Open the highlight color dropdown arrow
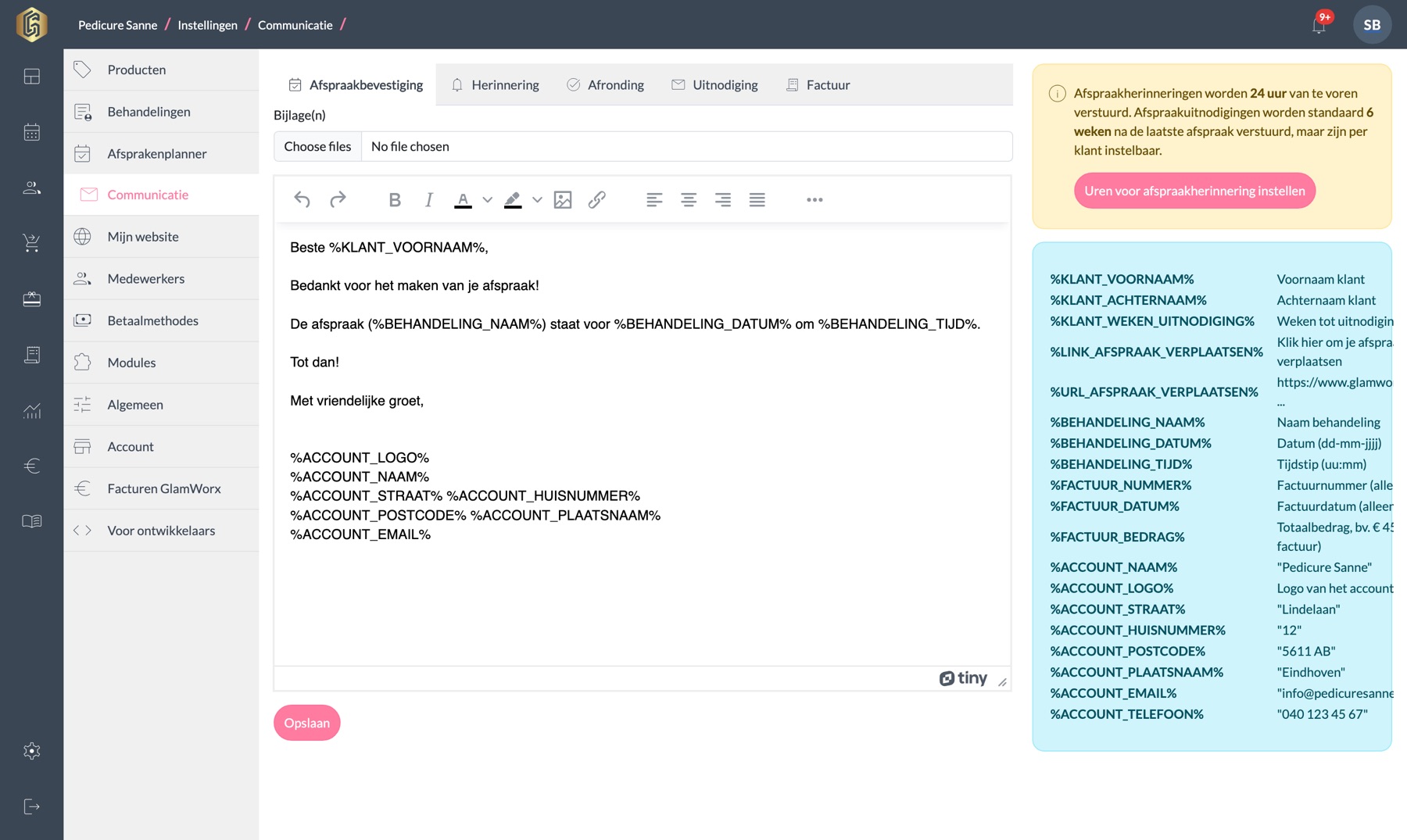 tap(537, 200)
